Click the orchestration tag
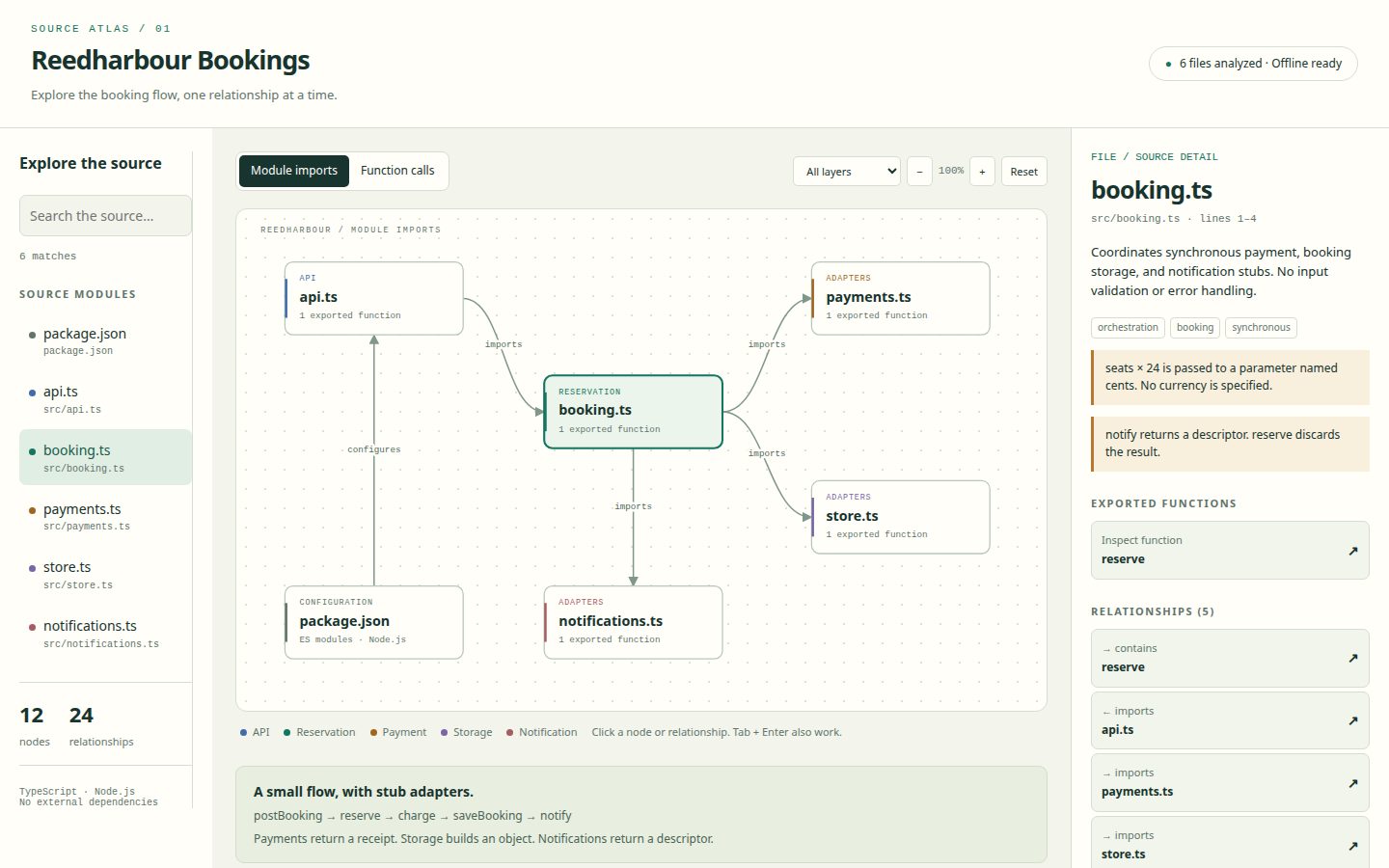 pos(1128,328)
